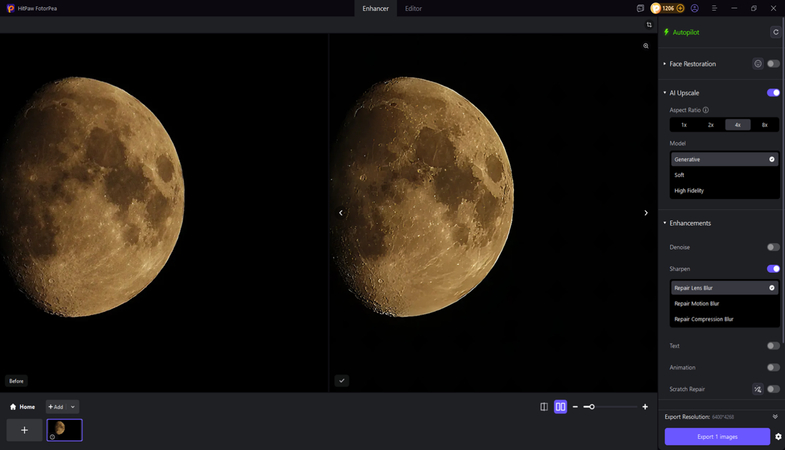The height and width of the screenshot is (450, 785).
Task: Enable the Denoise toggle
Action: [773, 247]
